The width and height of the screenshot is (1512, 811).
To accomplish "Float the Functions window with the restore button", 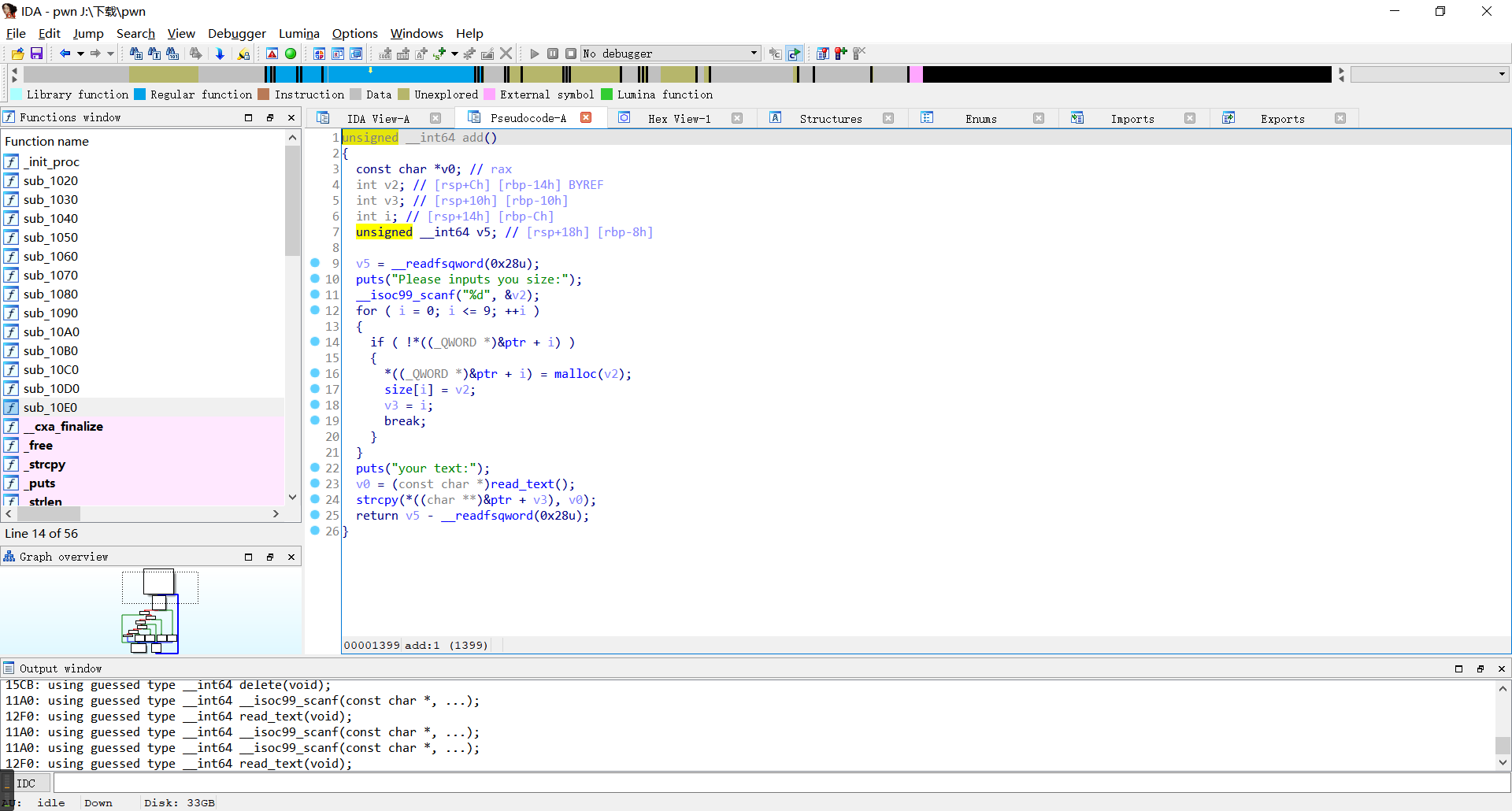I will click(270, 117).
